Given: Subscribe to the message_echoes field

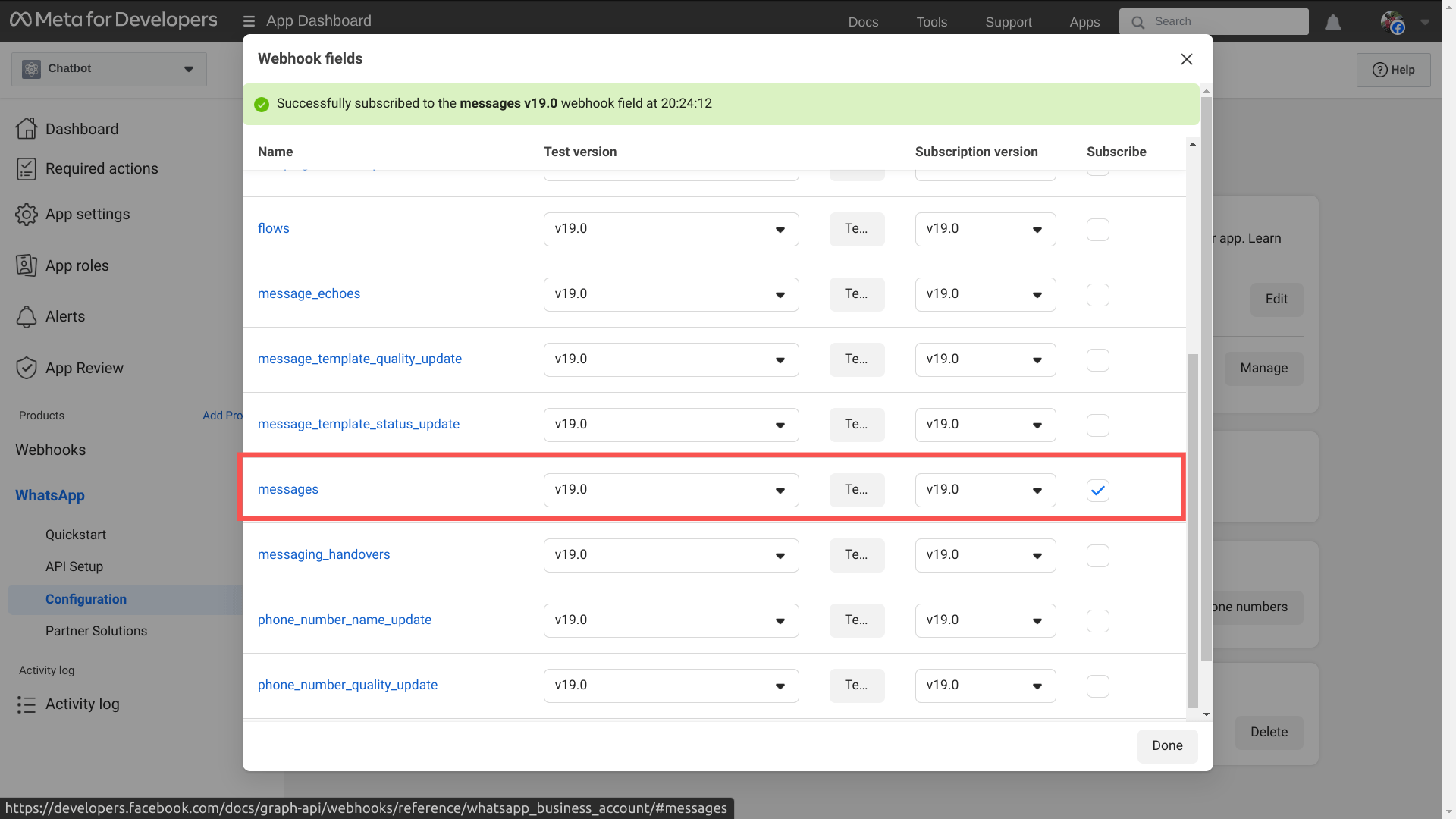Looking at the screenshot, I should point(1097,295).
